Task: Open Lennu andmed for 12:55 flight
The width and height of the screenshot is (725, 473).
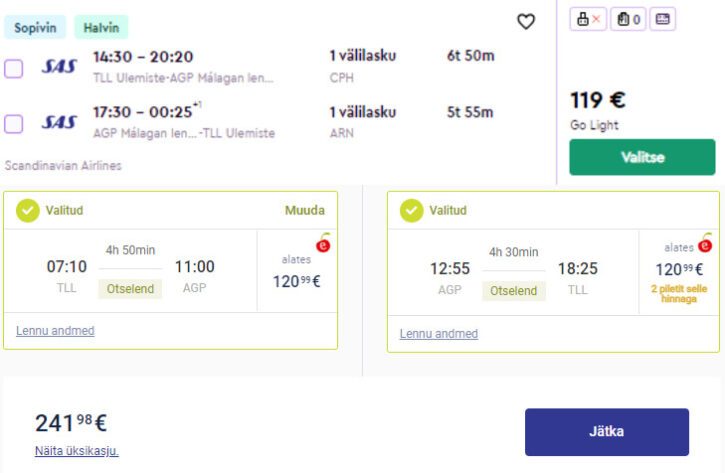Action: point(439,334)
